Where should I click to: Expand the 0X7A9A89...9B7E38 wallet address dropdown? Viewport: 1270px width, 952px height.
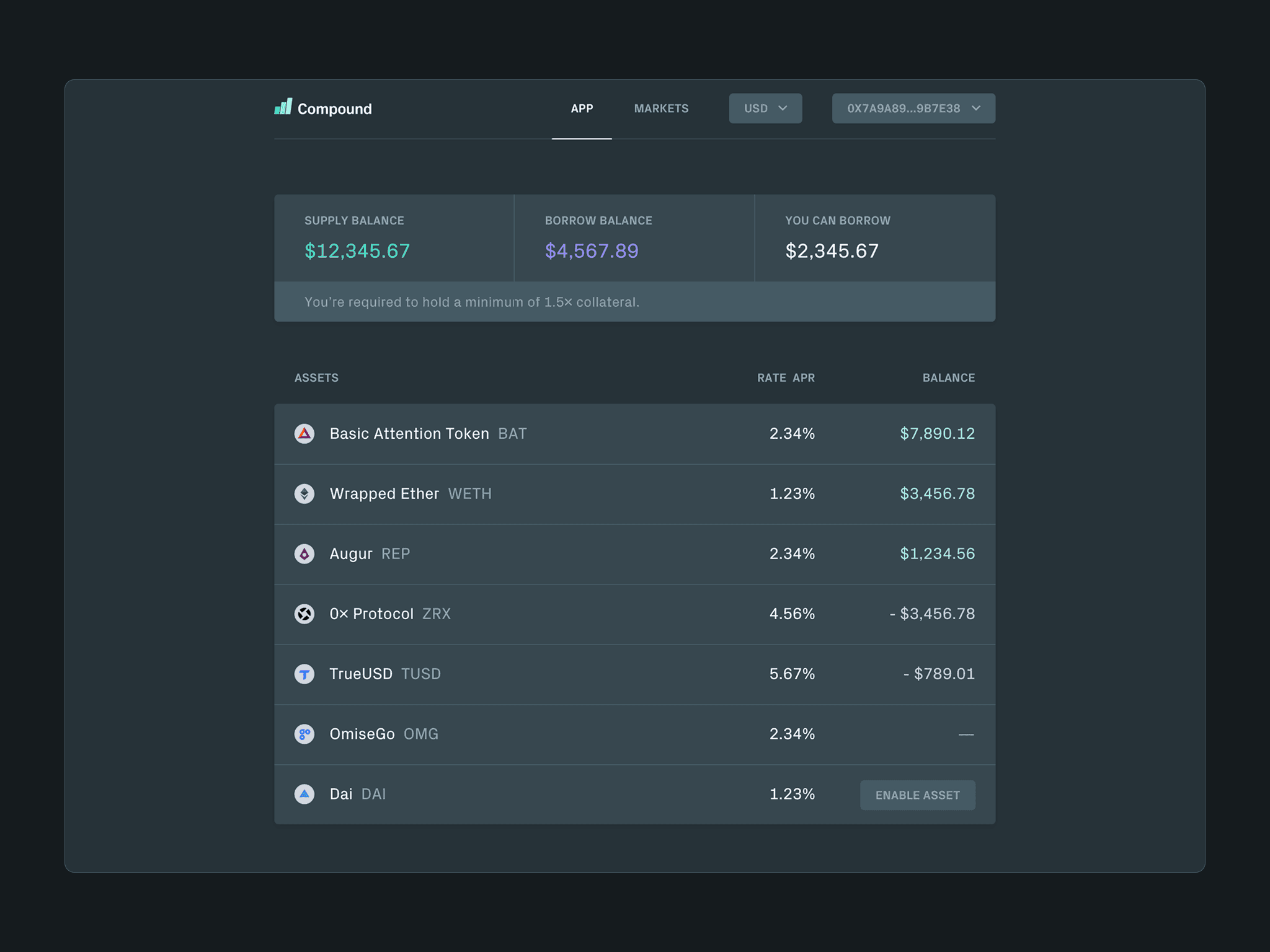coord(903,108)
